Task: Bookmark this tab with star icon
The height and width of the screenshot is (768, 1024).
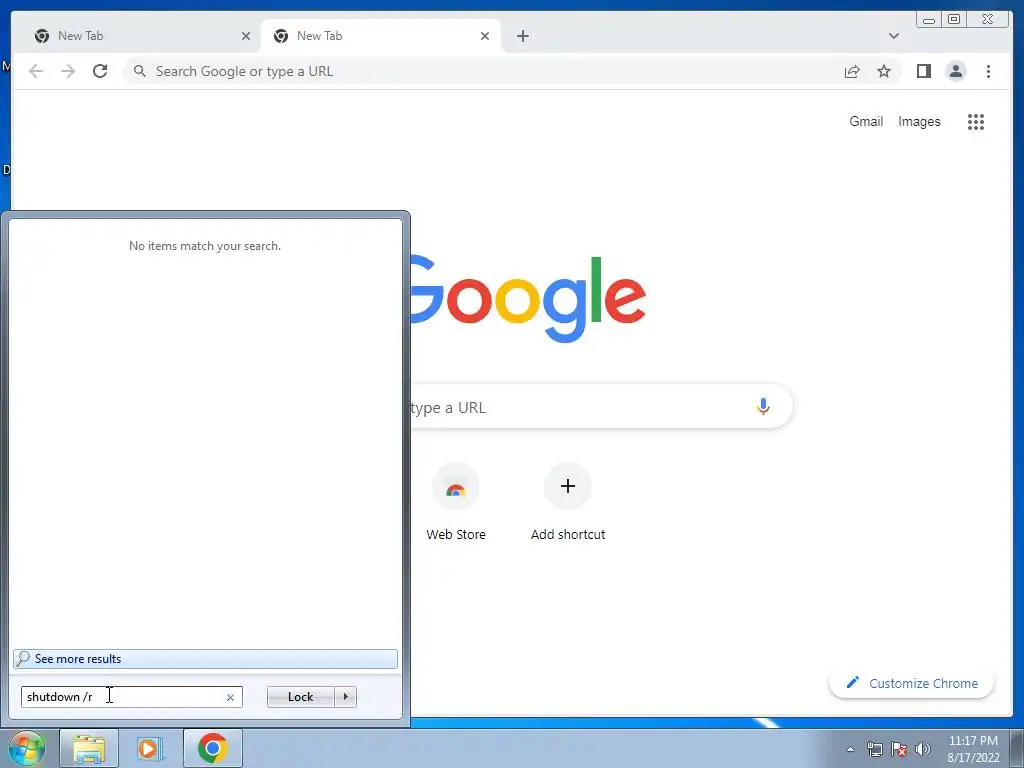Action: pos(884,71)
